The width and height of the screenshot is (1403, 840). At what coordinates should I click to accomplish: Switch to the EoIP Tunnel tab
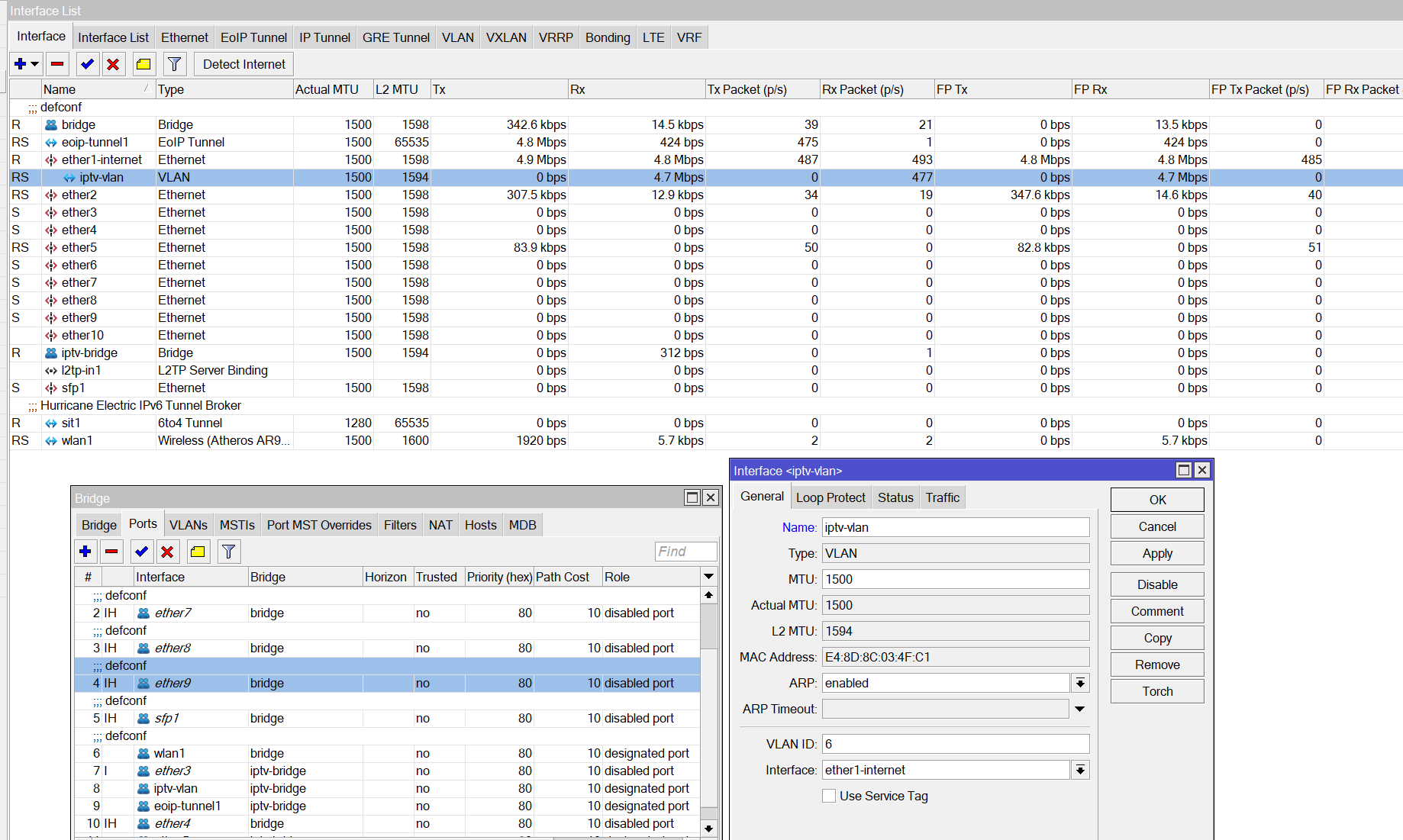(253, 37)
